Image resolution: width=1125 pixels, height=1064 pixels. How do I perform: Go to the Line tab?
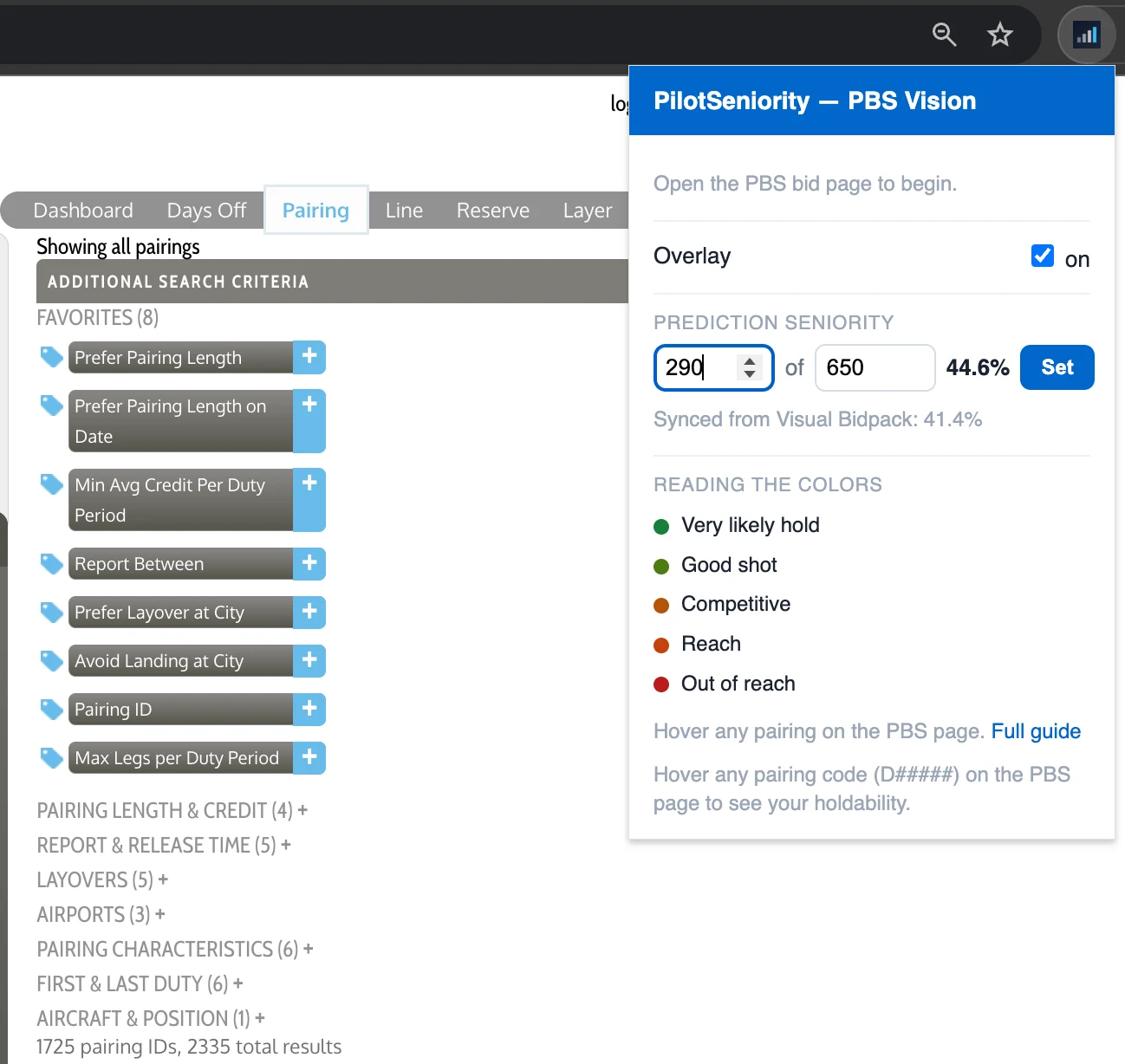pyautogui.click(x=404, y=211)
